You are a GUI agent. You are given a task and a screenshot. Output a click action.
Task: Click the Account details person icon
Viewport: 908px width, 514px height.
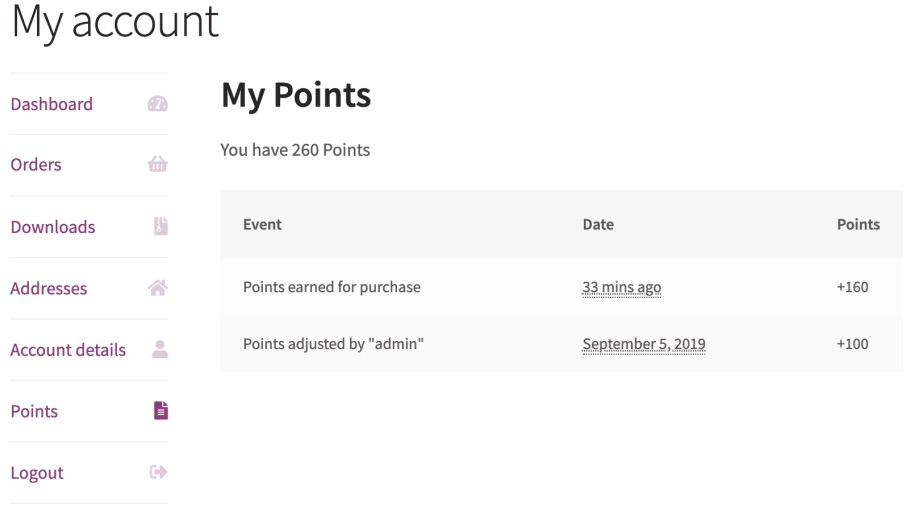tap(159, 350)
